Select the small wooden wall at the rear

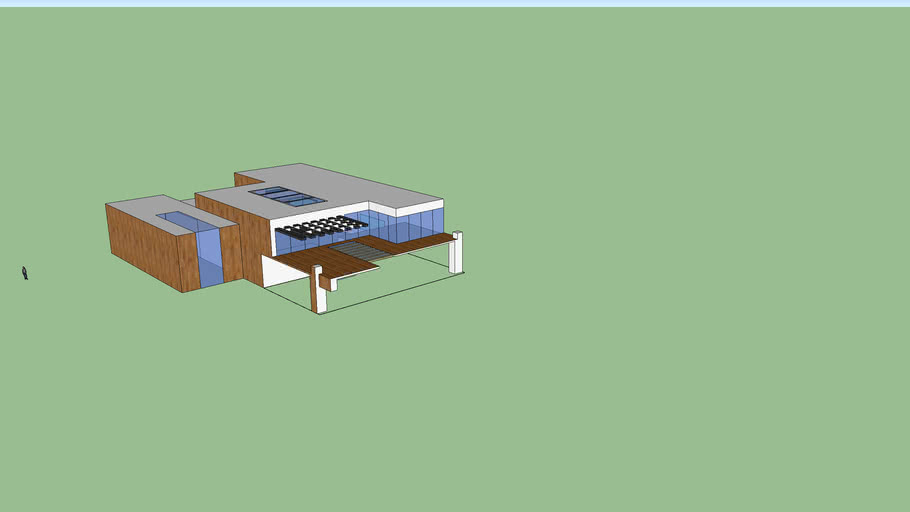246,180
